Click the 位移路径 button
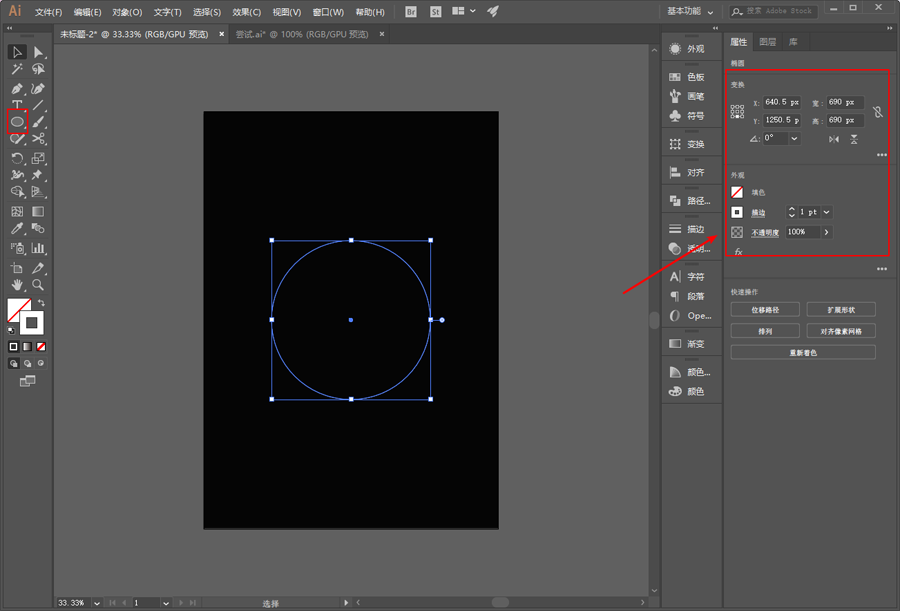This screenshot has width=900, height=611. pyautogui.click(x=765, y=310)
